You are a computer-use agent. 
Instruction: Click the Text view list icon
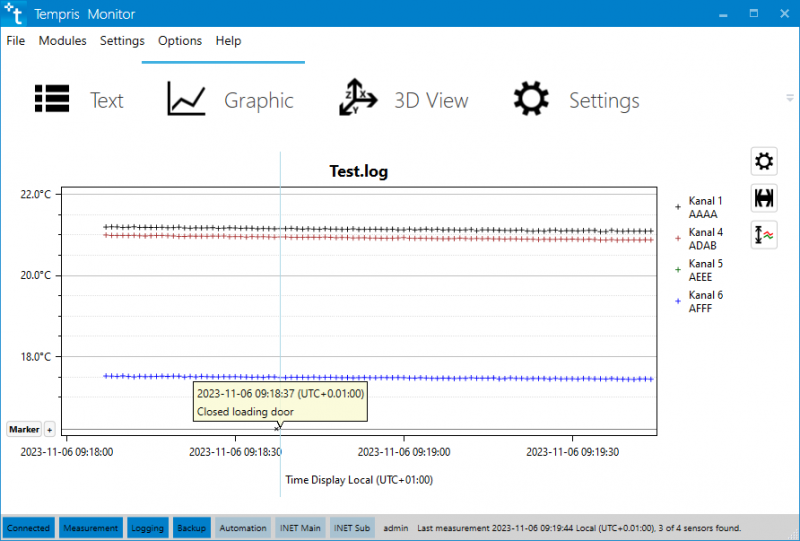51,100
